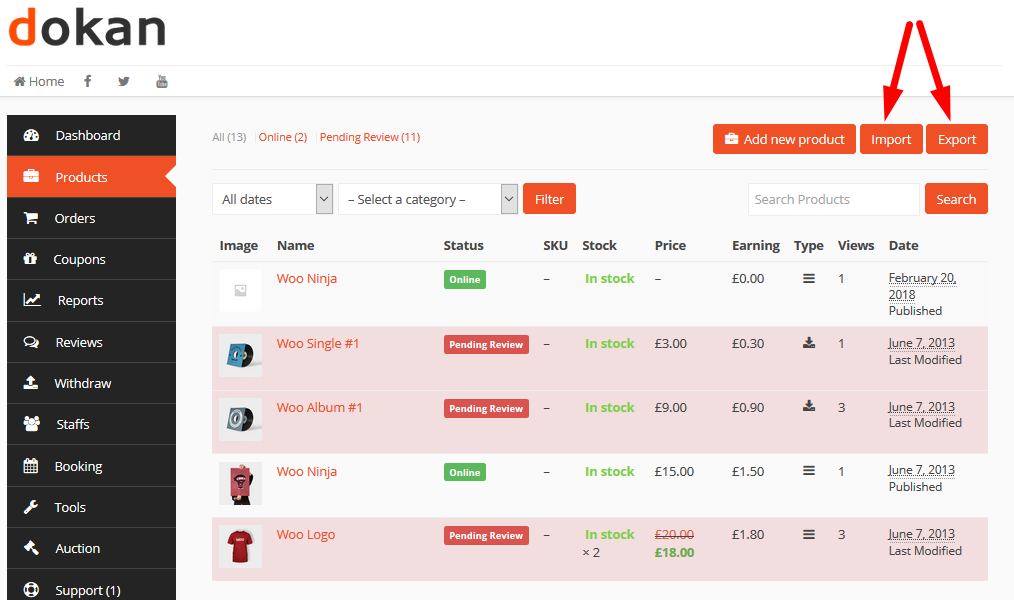This screenshot has width=1014, height=600.
Task: Click the Reviews speech bubbles icon
Action: point(31,342)
